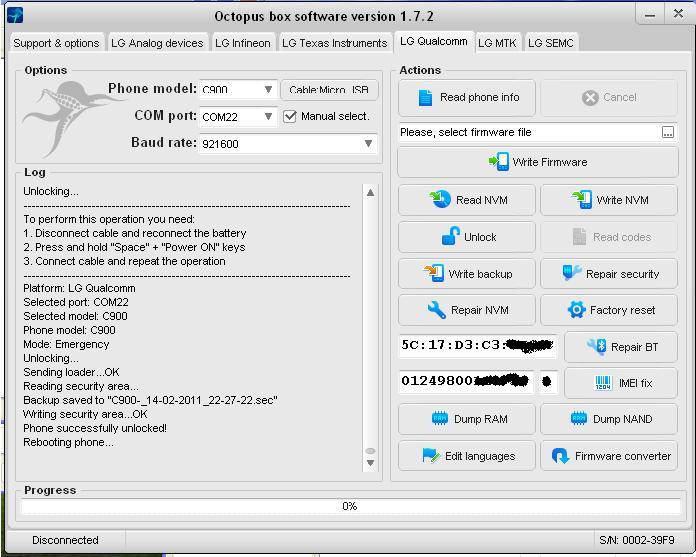Open the LG Infineon tab
This screenshot has width=696, height=557.
243,43
